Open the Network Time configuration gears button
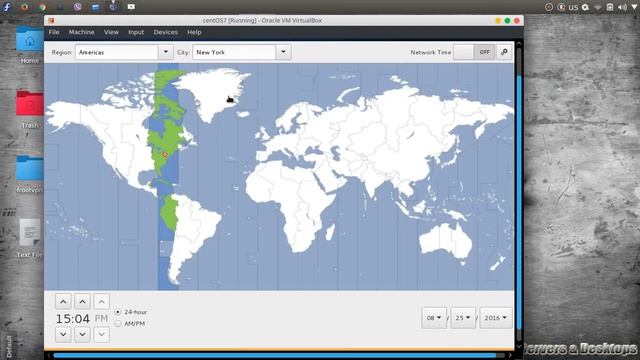Image resolution: width=640 pixels, height=360 pixels. (x=504, y=52)
